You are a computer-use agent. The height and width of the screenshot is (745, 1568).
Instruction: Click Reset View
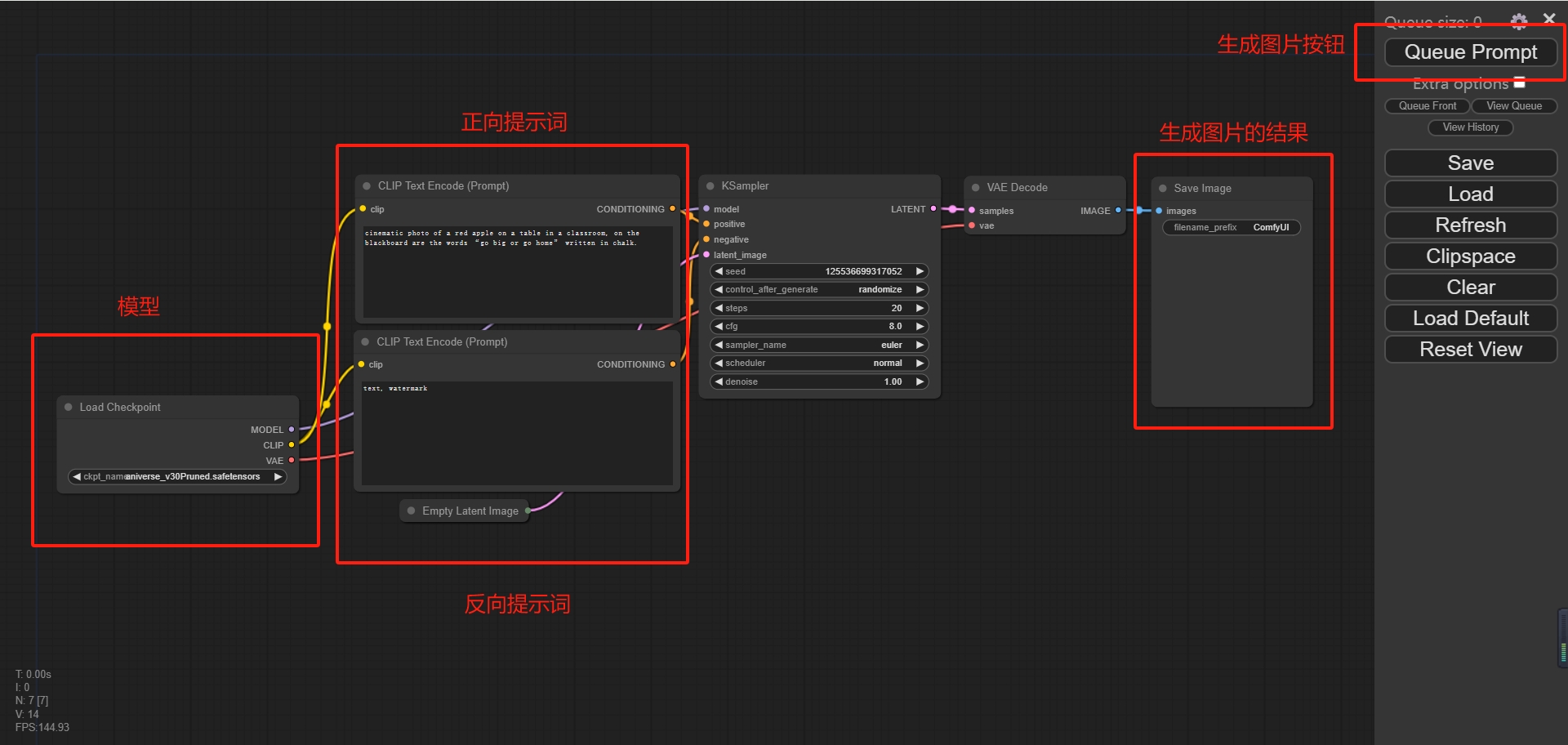tap(1471, 350)
